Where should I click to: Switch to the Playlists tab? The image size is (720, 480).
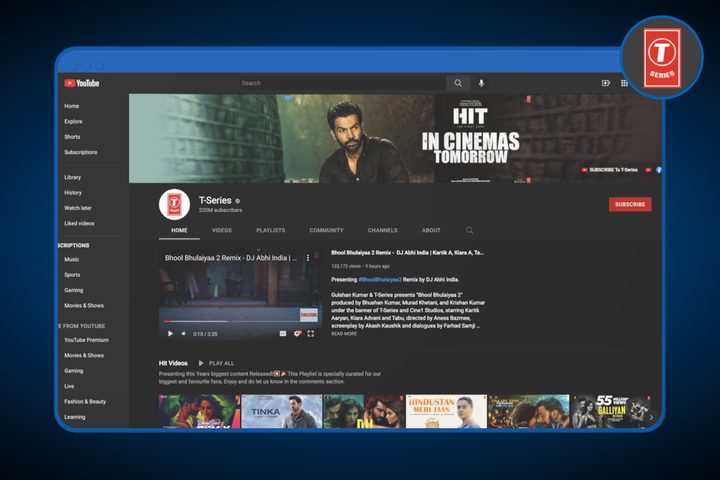[x=270, y=230]
